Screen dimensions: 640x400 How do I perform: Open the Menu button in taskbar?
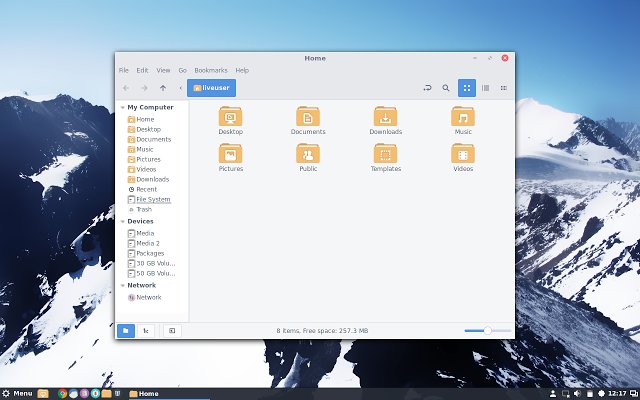tap(17, 393)
